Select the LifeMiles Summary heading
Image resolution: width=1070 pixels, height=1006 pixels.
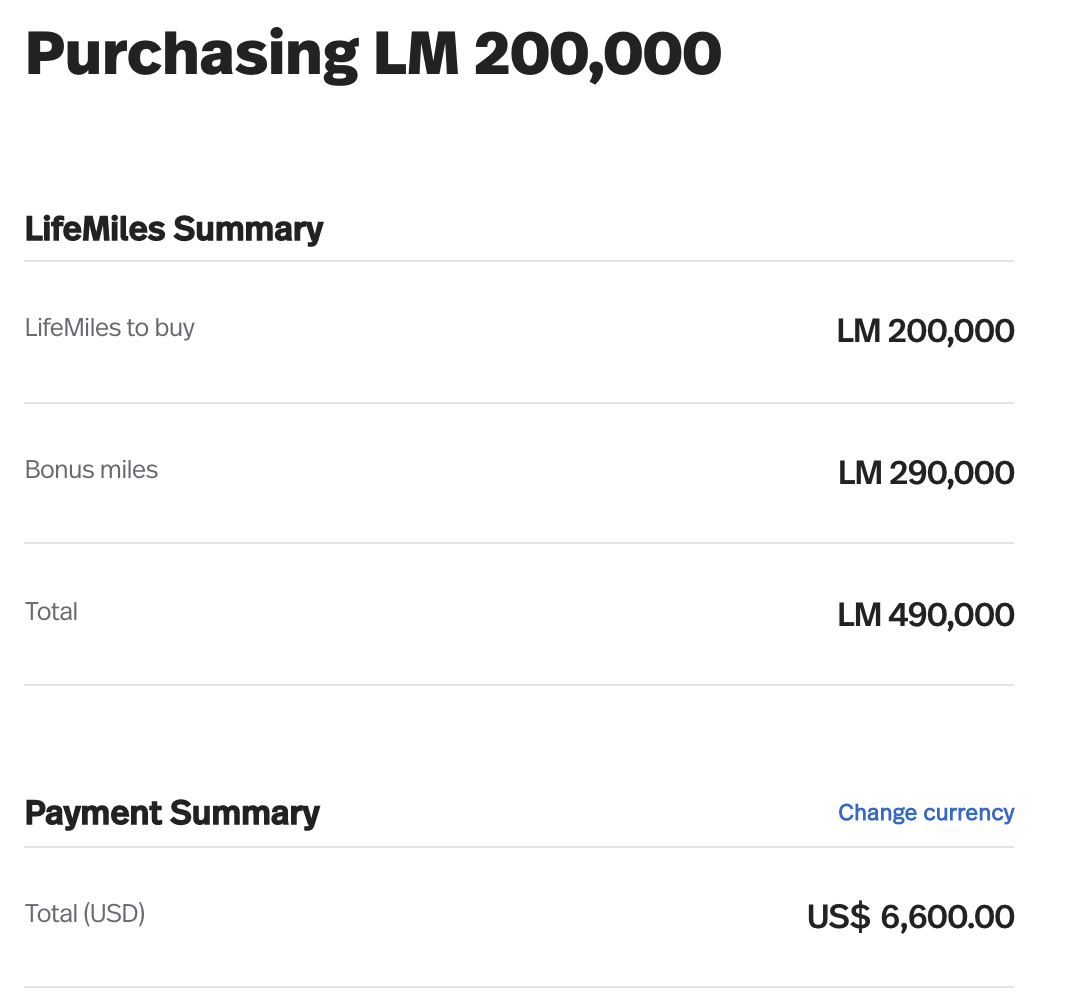[x=174, y=229]
